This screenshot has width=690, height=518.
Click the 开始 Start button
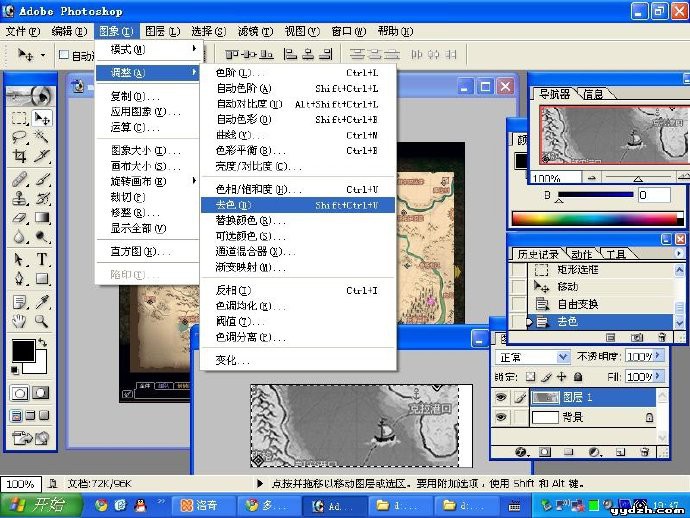[x=41, y=505]
